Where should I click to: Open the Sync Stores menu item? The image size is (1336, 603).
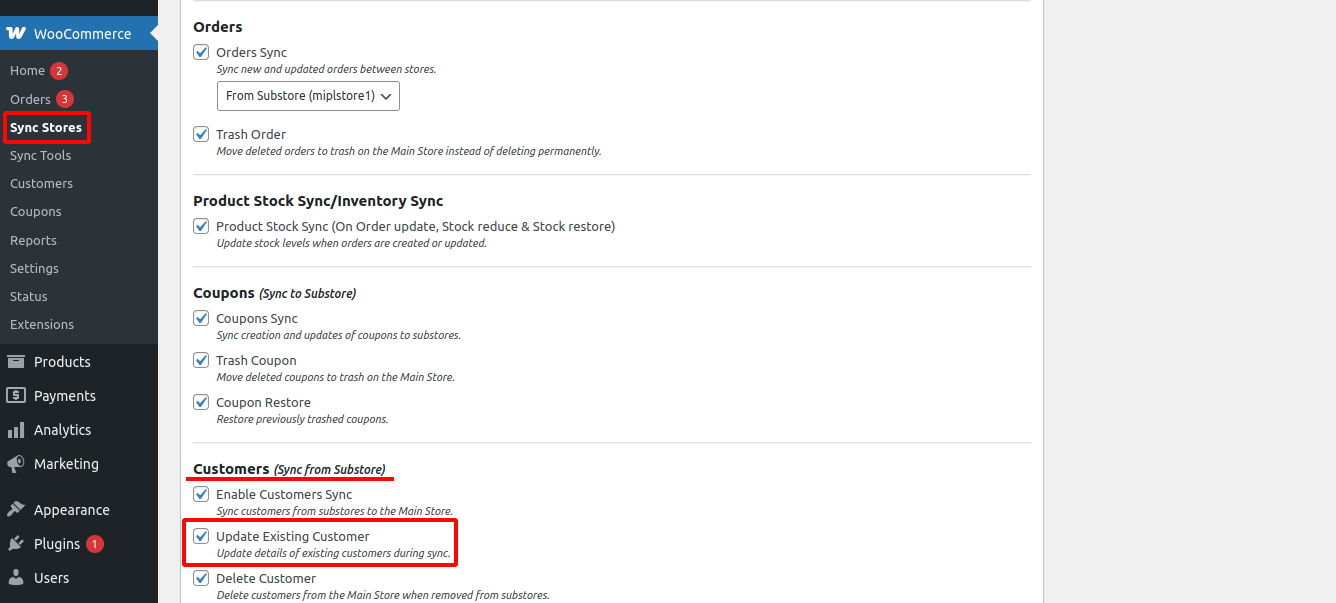(x=46, y=127)
